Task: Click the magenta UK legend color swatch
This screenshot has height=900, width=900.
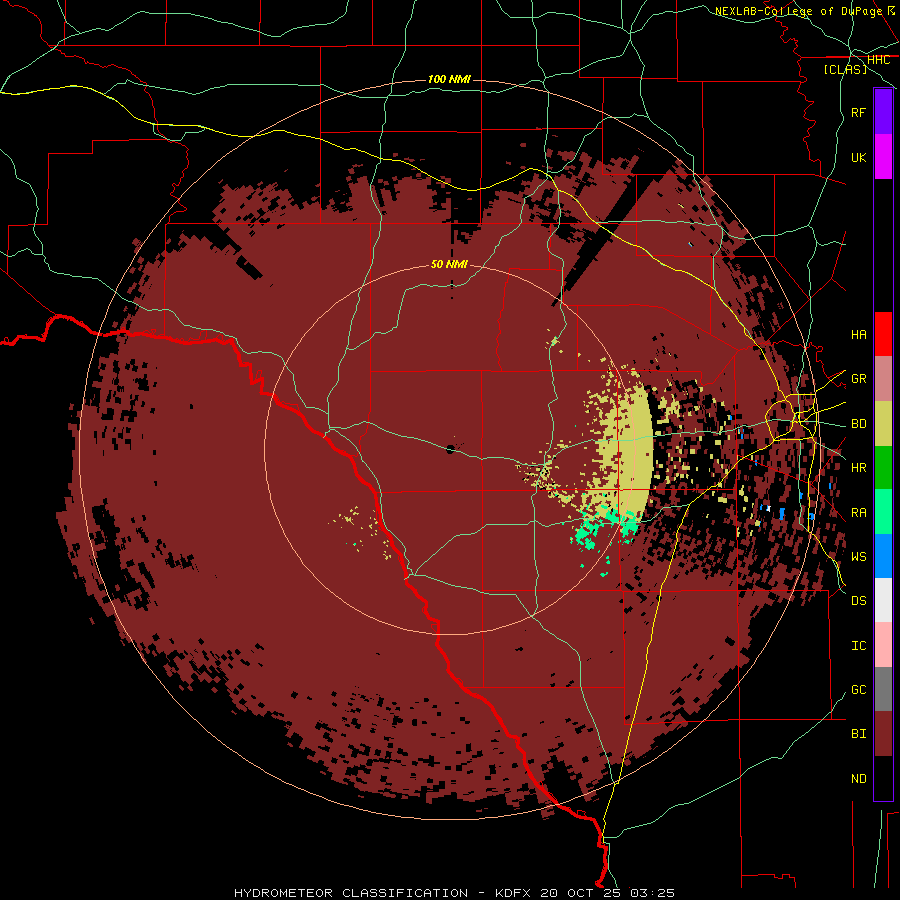Action: tap(883, 157)
